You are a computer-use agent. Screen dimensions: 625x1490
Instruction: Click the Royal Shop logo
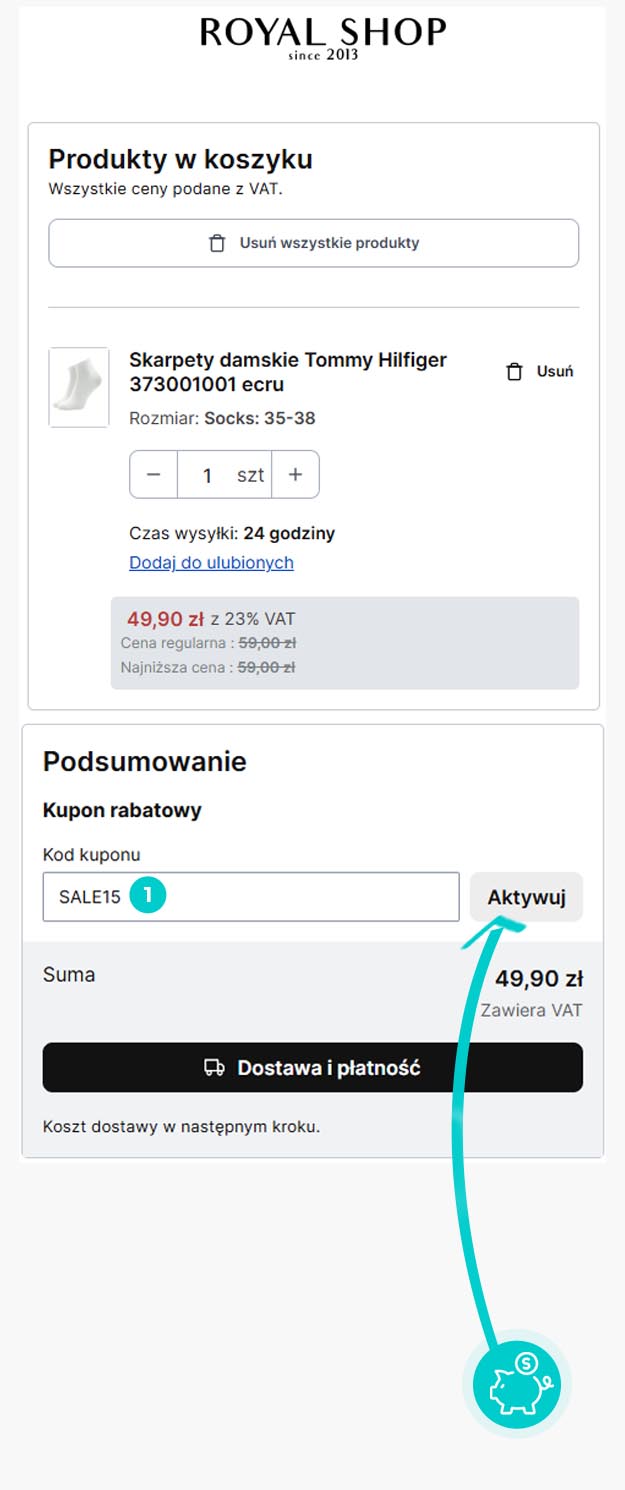[x=323, y=39]
